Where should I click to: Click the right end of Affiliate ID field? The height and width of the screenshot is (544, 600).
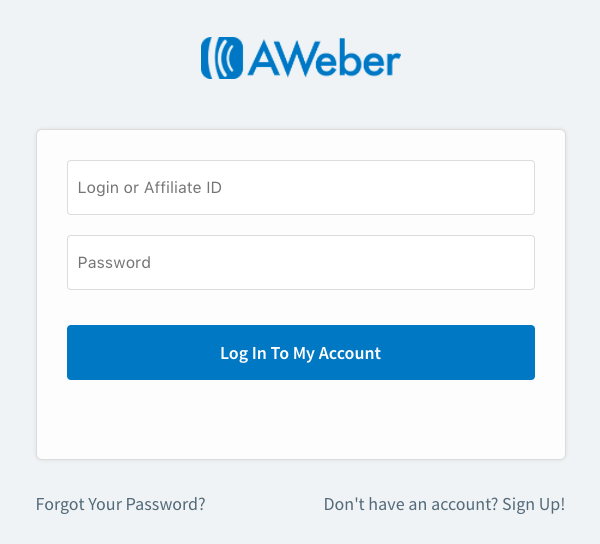click(x=513, y=187)
